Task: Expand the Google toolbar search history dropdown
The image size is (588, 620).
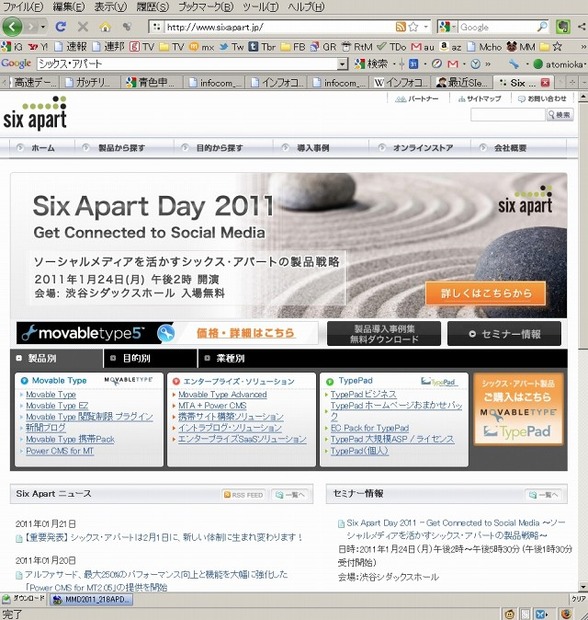Action: coord(342,64)
